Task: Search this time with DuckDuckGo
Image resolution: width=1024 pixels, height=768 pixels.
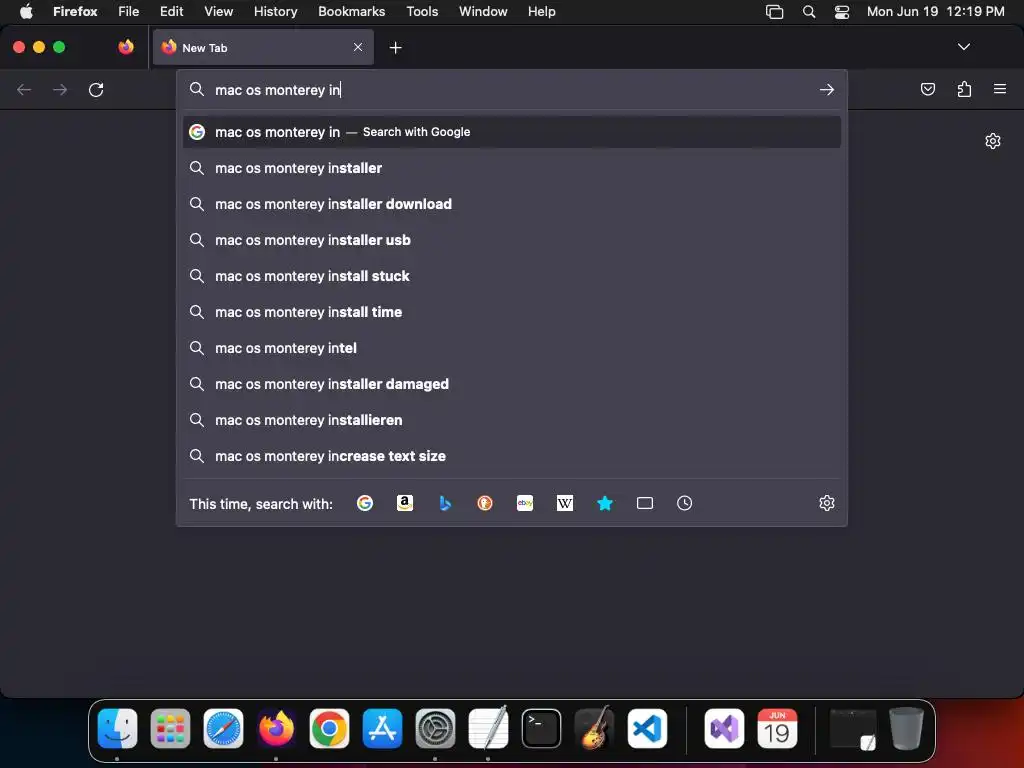Action: pyautogui.click(x=485, y=503)
